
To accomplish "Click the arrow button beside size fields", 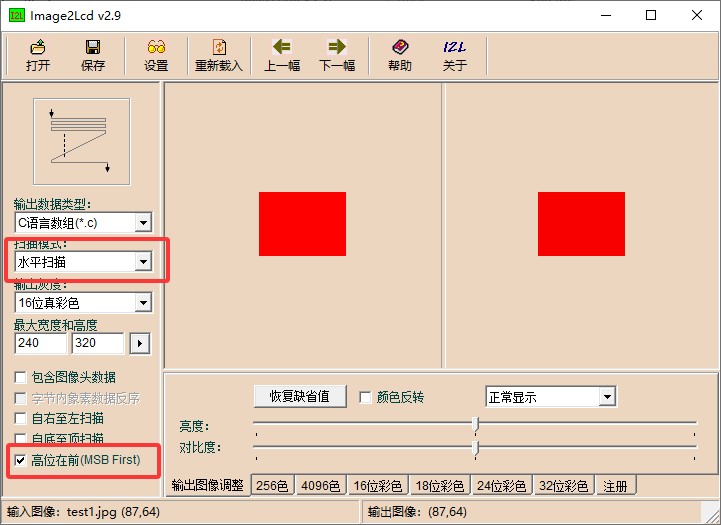I will click(140, 343).
